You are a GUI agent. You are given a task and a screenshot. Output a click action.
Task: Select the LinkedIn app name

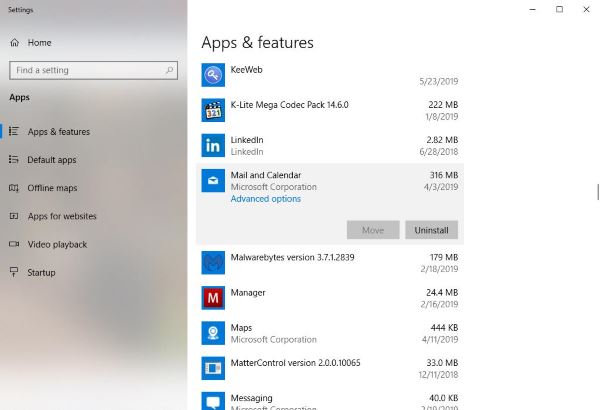click(247, 140)
